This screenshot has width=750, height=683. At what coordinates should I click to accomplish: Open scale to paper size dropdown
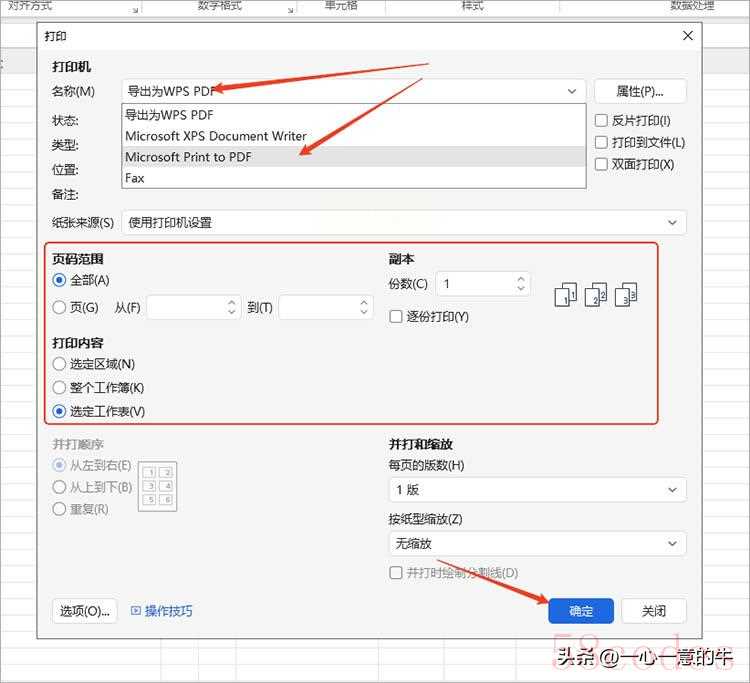pyautogui.click(x=672, y=544)
